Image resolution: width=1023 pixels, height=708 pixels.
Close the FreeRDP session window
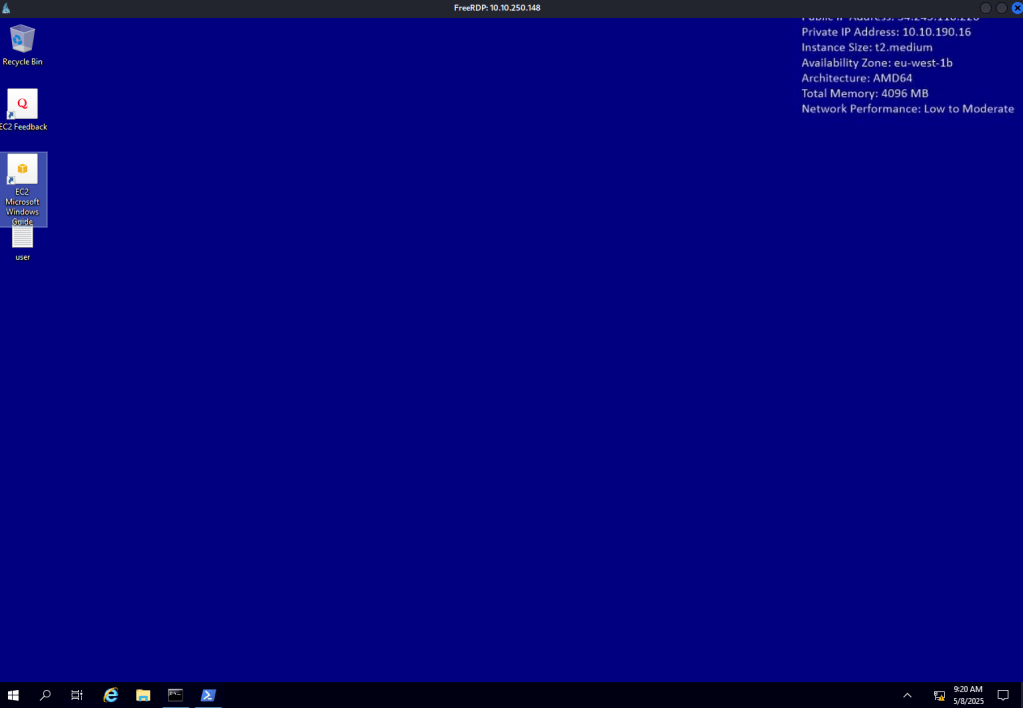click(x=1016, y=8)
